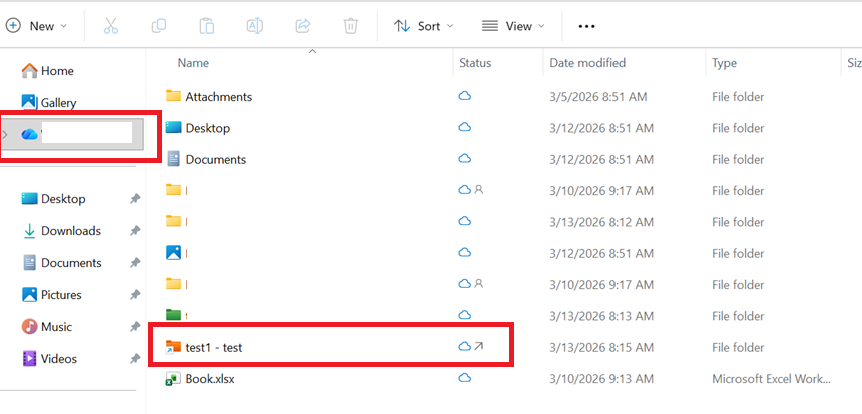Select the Book.xlsx file
The image size is (862, 414).
pyautogui.click(x=210, y=379)
